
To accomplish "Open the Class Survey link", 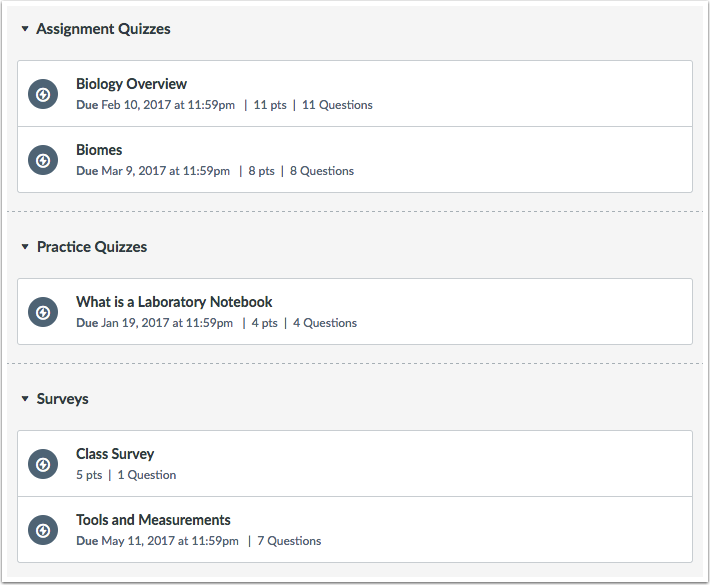I will 115,454.
